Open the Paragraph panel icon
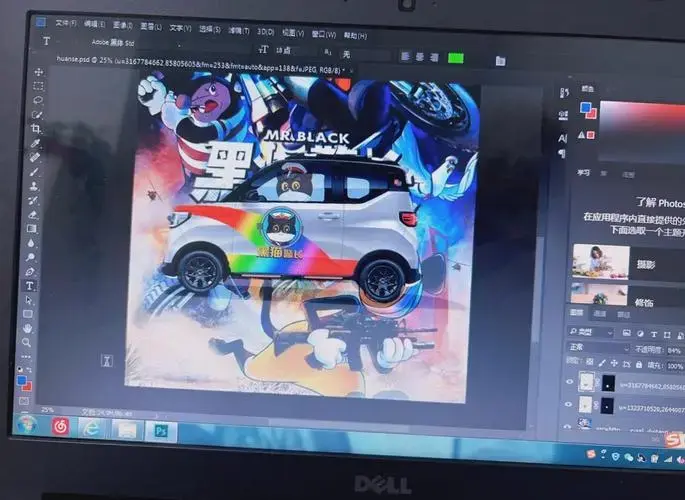The height and width of the screenshot is (500, 685). 562,154
